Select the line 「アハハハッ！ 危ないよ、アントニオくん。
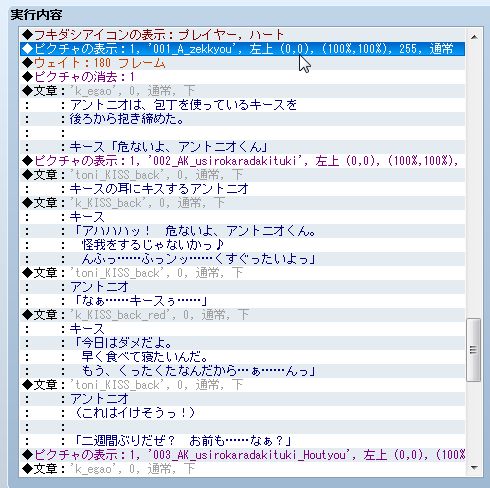The image size is (490, 488). coord(243,231)
